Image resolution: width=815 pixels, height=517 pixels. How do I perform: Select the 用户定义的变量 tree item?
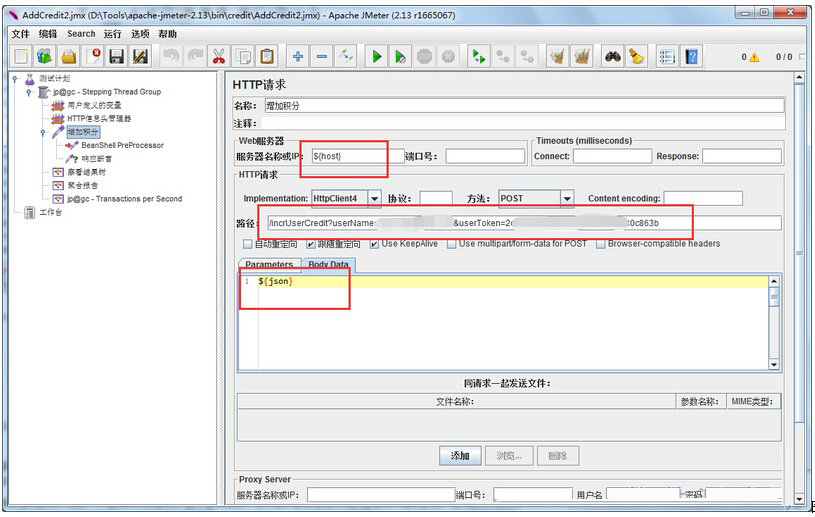point(94,105)
